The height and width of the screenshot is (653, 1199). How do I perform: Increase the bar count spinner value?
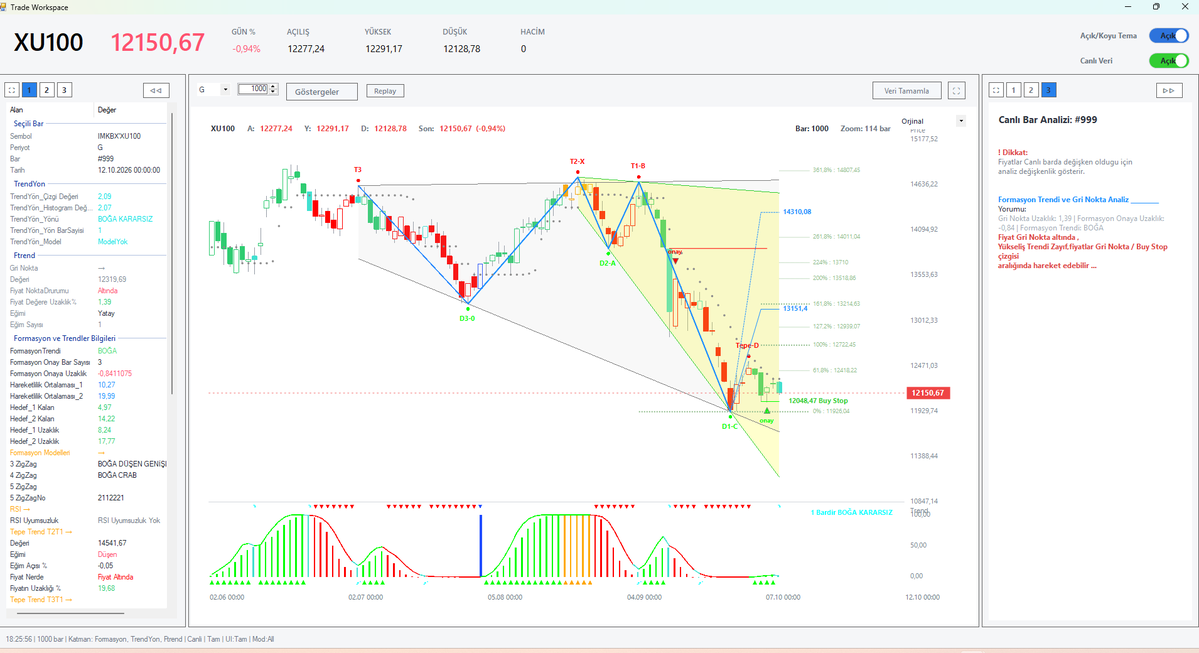pos(273,86)
